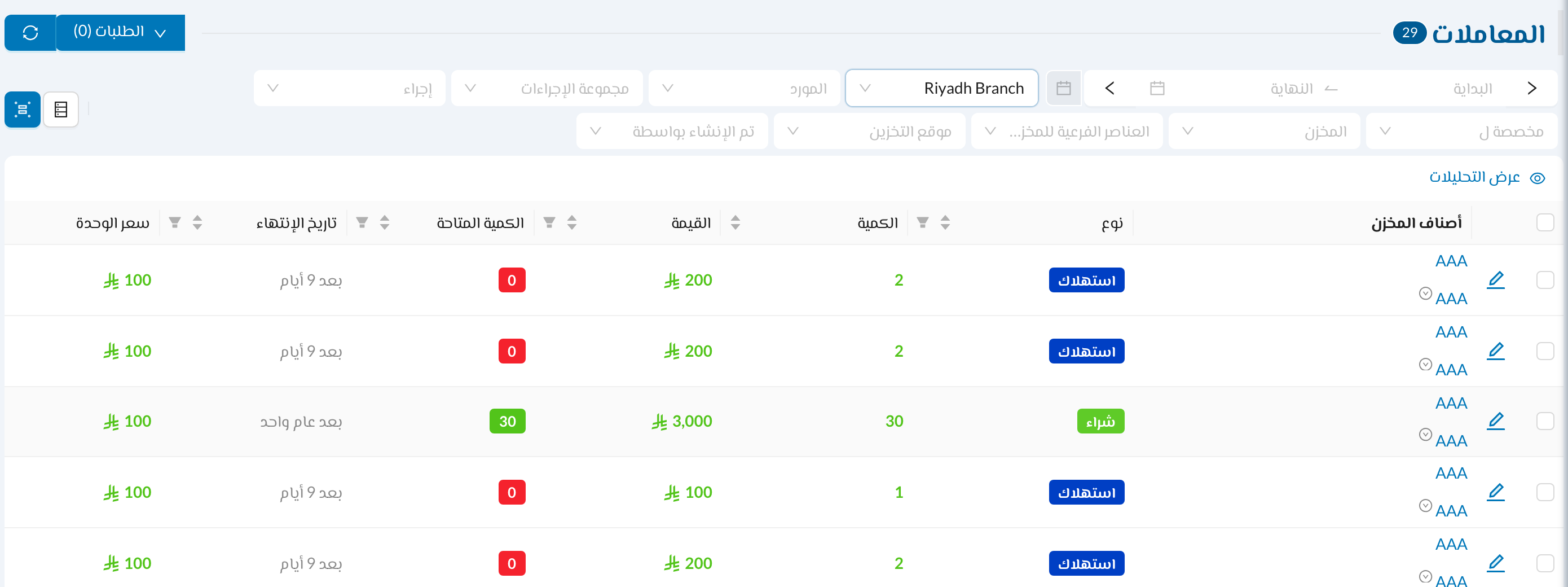Open the calendar icon beside Riyadh Branch
The image size is (1568, 587).
(x=1063, y=88)
